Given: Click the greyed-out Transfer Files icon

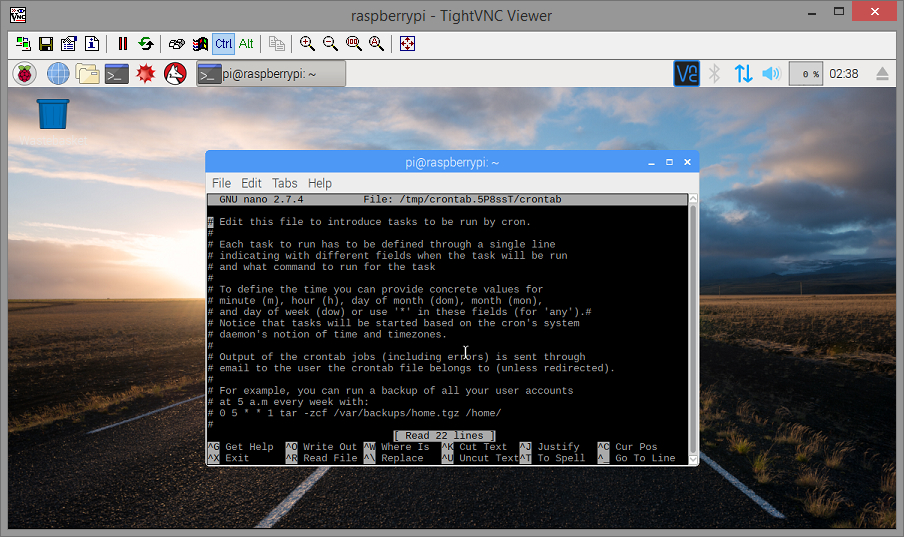Looking at the screenshot, I should click(277, 44).
